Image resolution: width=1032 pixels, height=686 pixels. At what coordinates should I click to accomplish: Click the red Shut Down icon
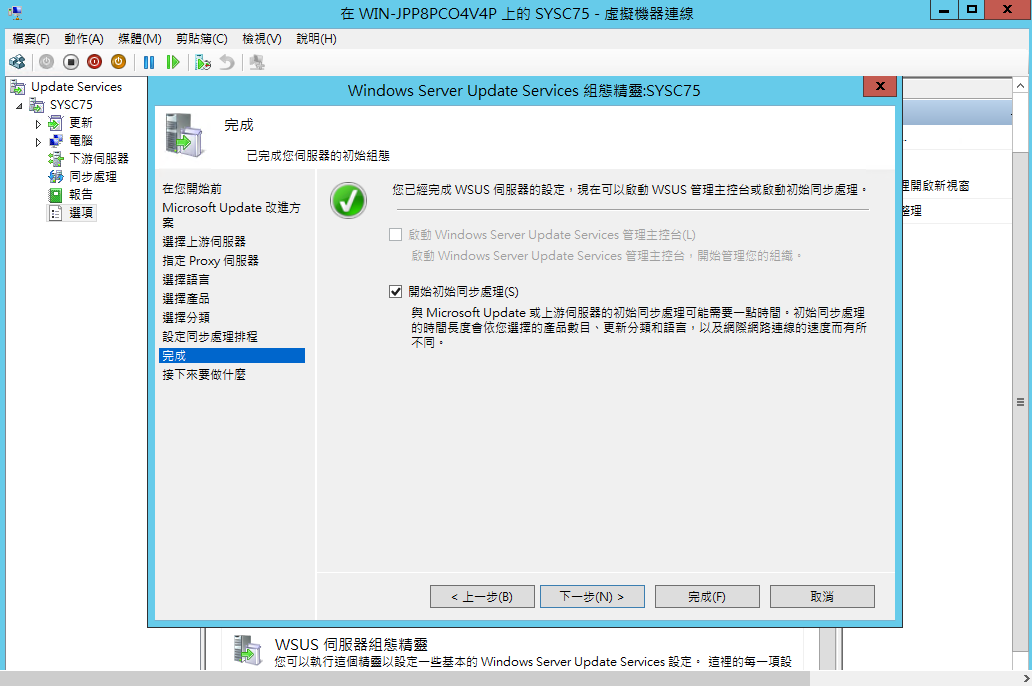coord(95,63)
